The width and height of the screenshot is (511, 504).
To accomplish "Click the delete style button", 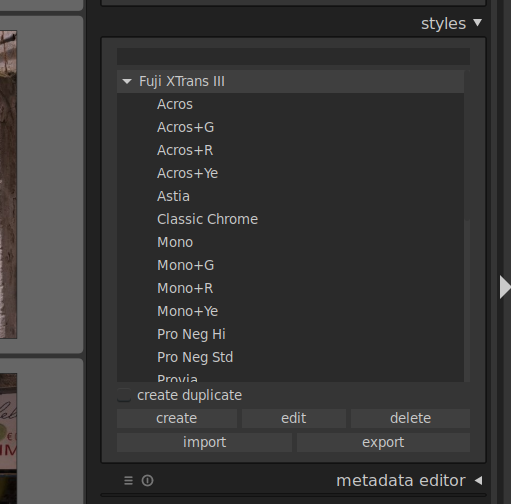I will click(410, 418).
